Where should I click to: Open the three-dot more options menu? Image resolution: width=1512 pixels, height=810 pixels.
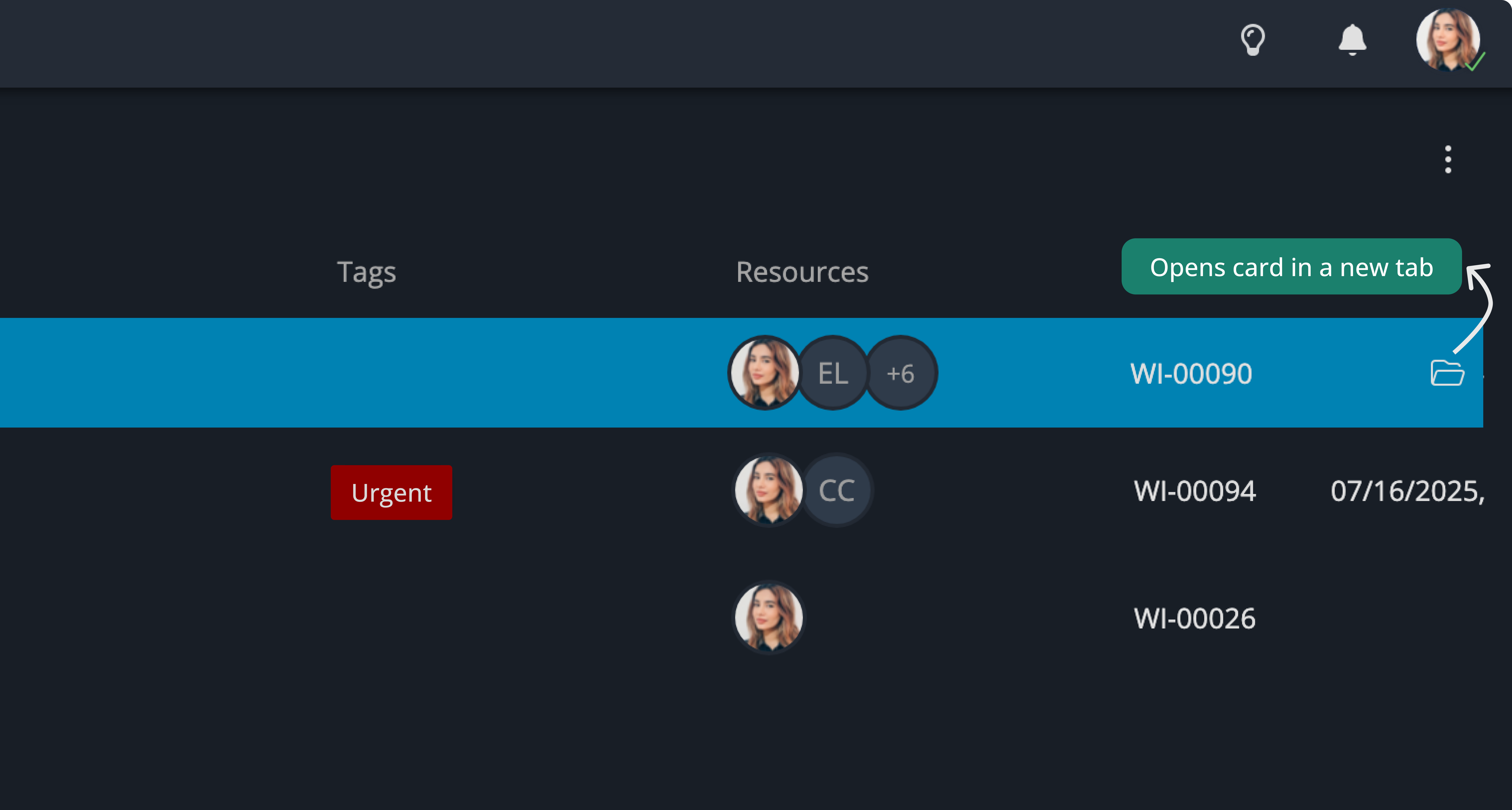1448,160
